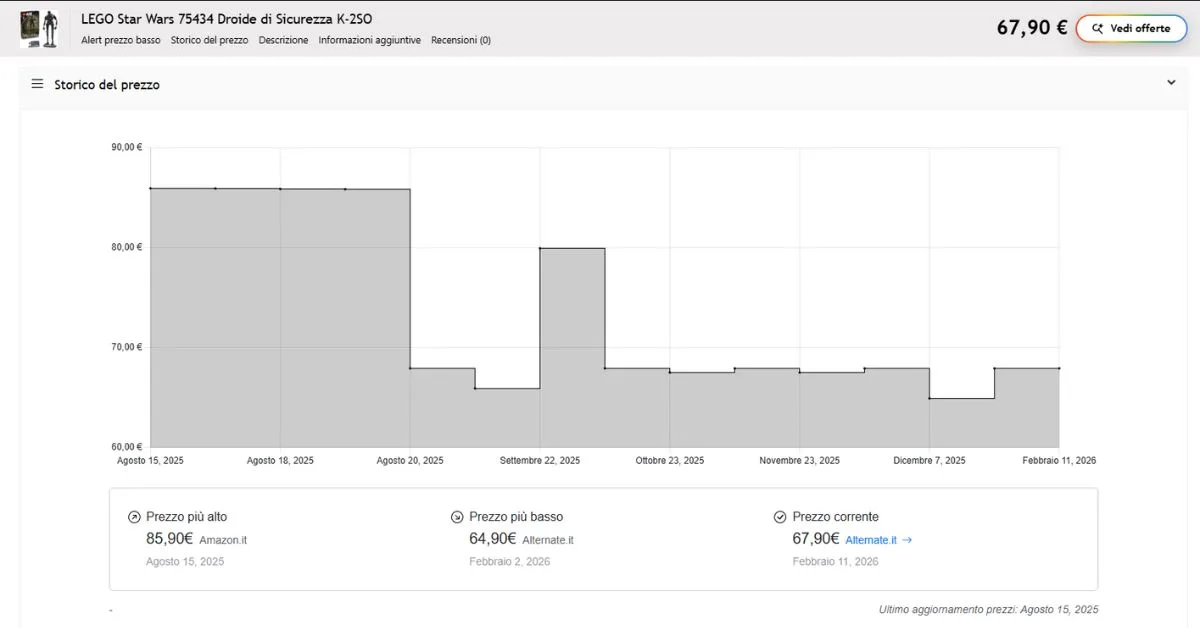Open the Alert prezzo basso tab
Image resolution: width=1200 pixels, height=628 pixels.
click(121, 40)
